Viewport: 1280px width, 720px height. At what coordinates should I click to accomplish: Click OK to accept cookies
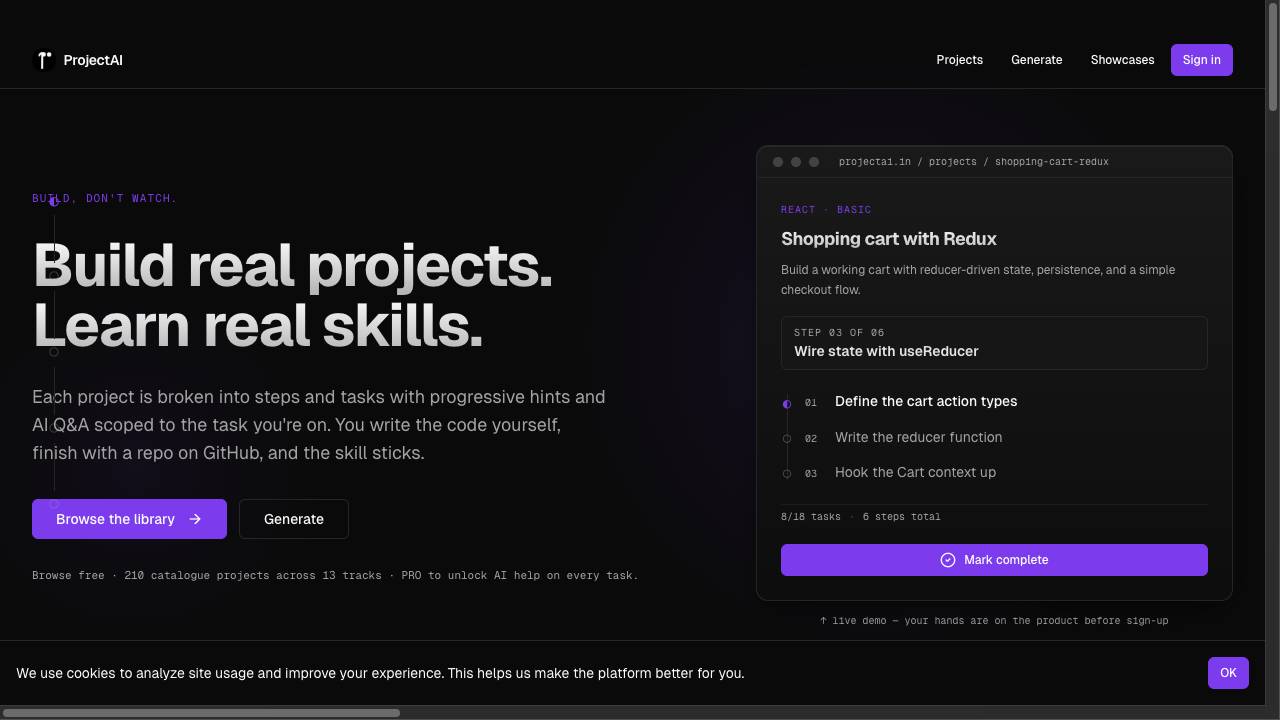click(1228, 673)
